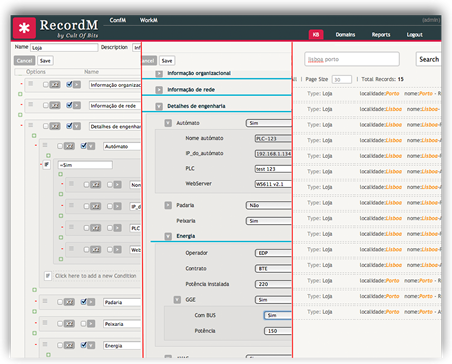Collapse the GGE group in the form preview
The image size is (452, 364).
point(177,299)
